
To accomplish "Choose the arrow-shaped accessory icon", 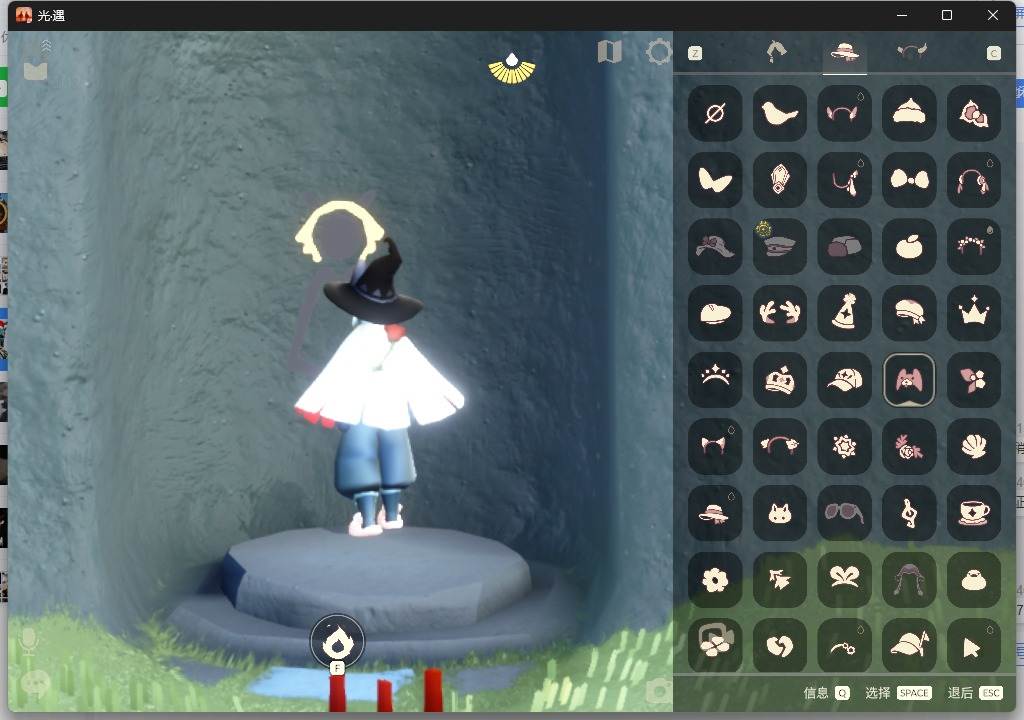I will pos(974,645).
